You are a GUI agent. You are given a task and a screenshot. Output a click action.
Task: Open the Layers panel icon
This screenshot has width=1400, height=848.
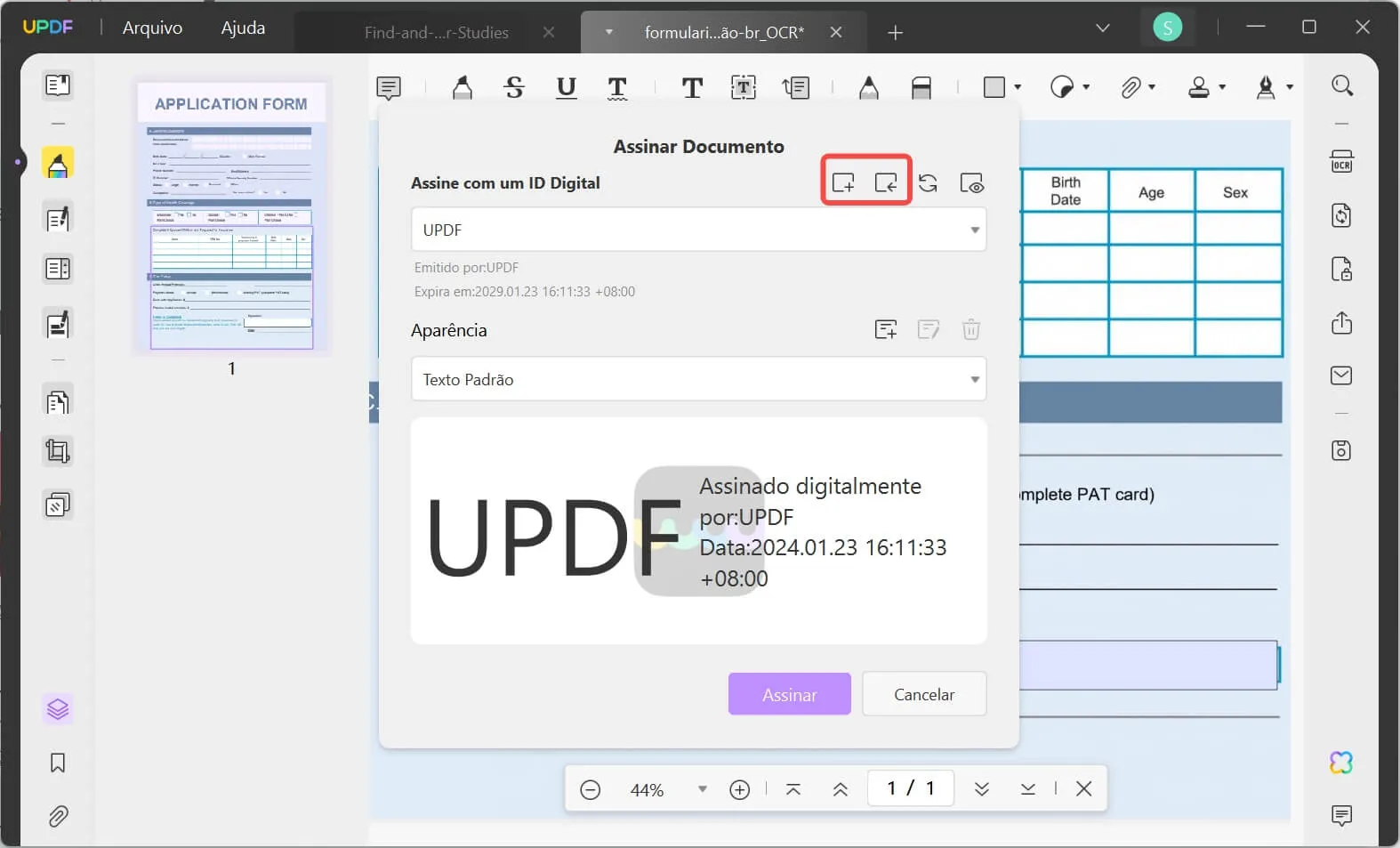coord(58,709)
